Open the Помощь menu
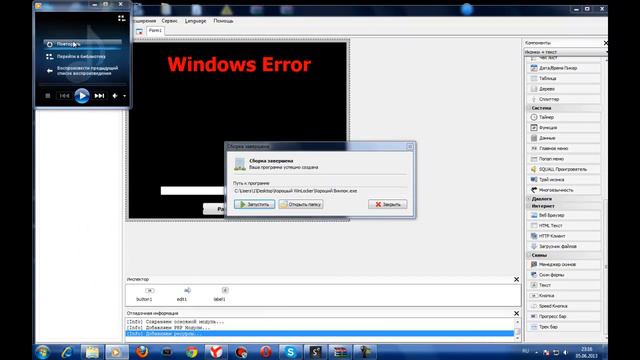The height and width of the screenshot is (360, 640). coord(223,21)
